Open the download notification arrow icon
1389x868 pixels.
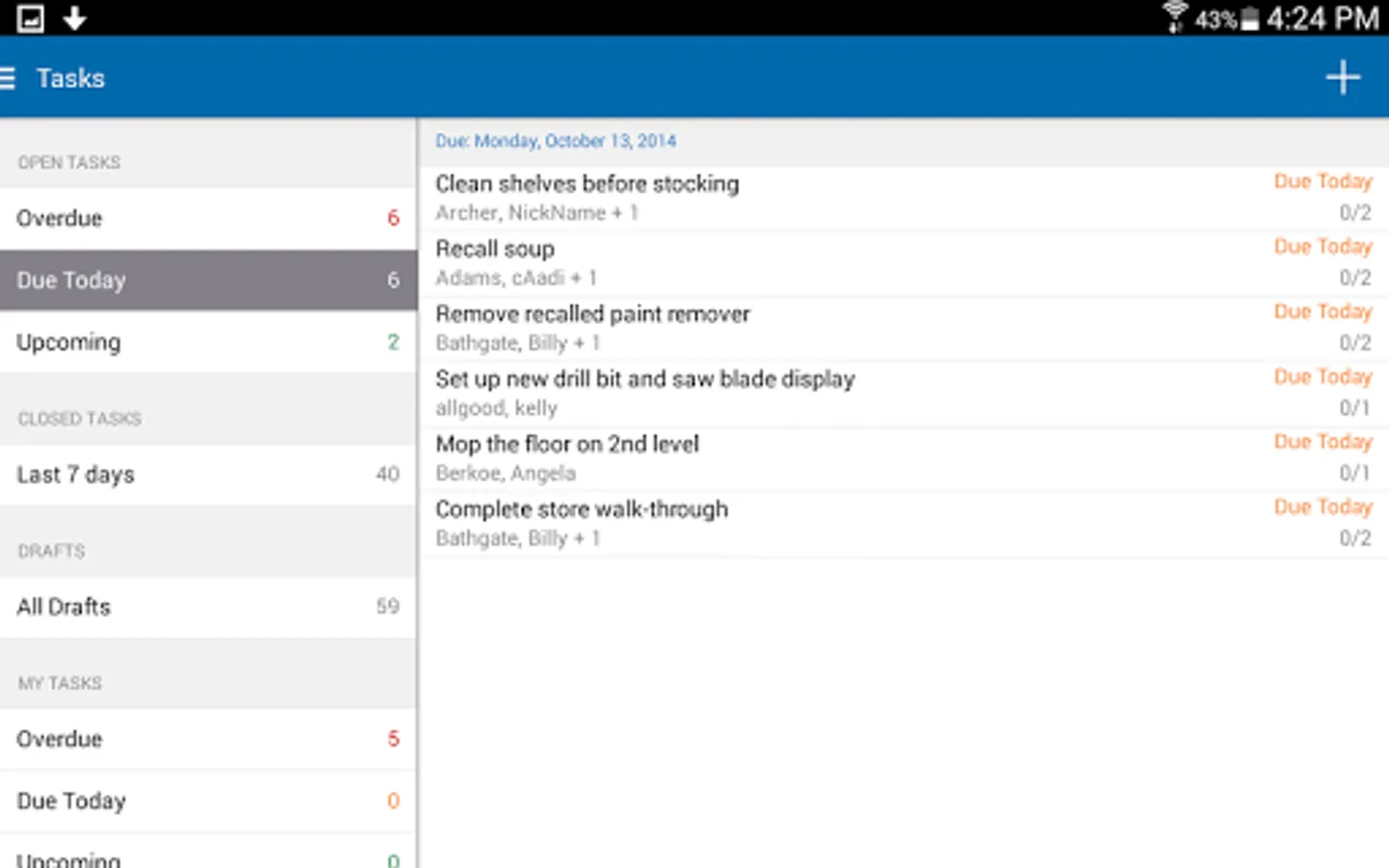click(74, 18)
